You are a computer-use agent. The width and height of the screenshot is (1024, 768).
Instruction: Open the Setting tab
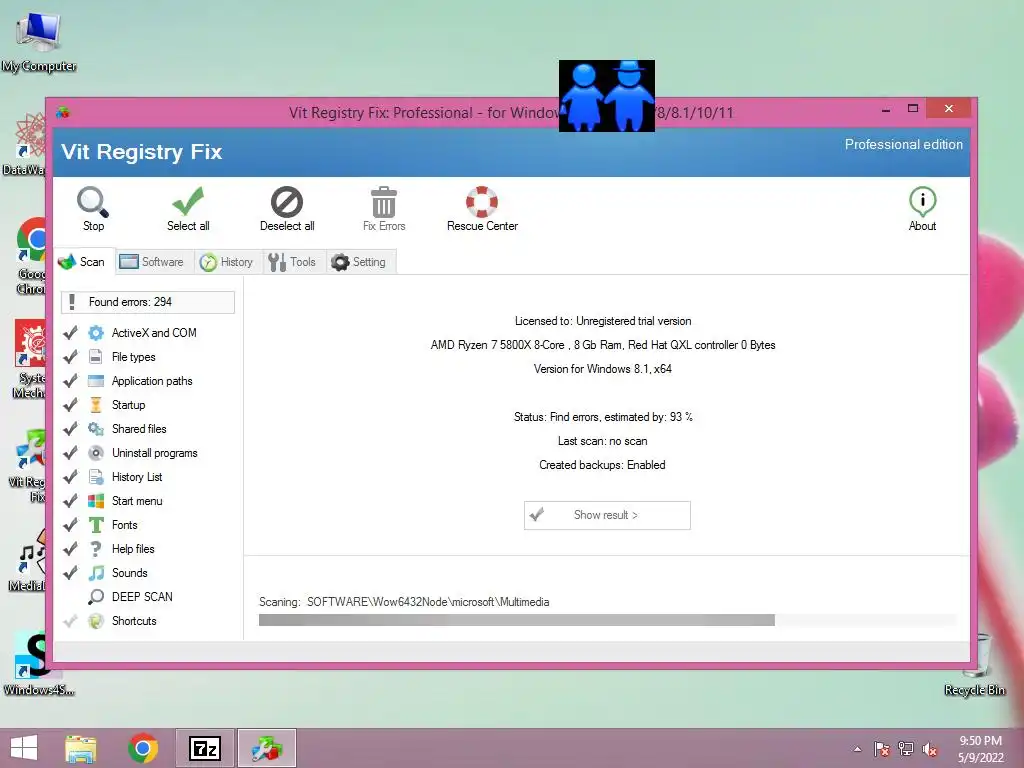[359, 262]
